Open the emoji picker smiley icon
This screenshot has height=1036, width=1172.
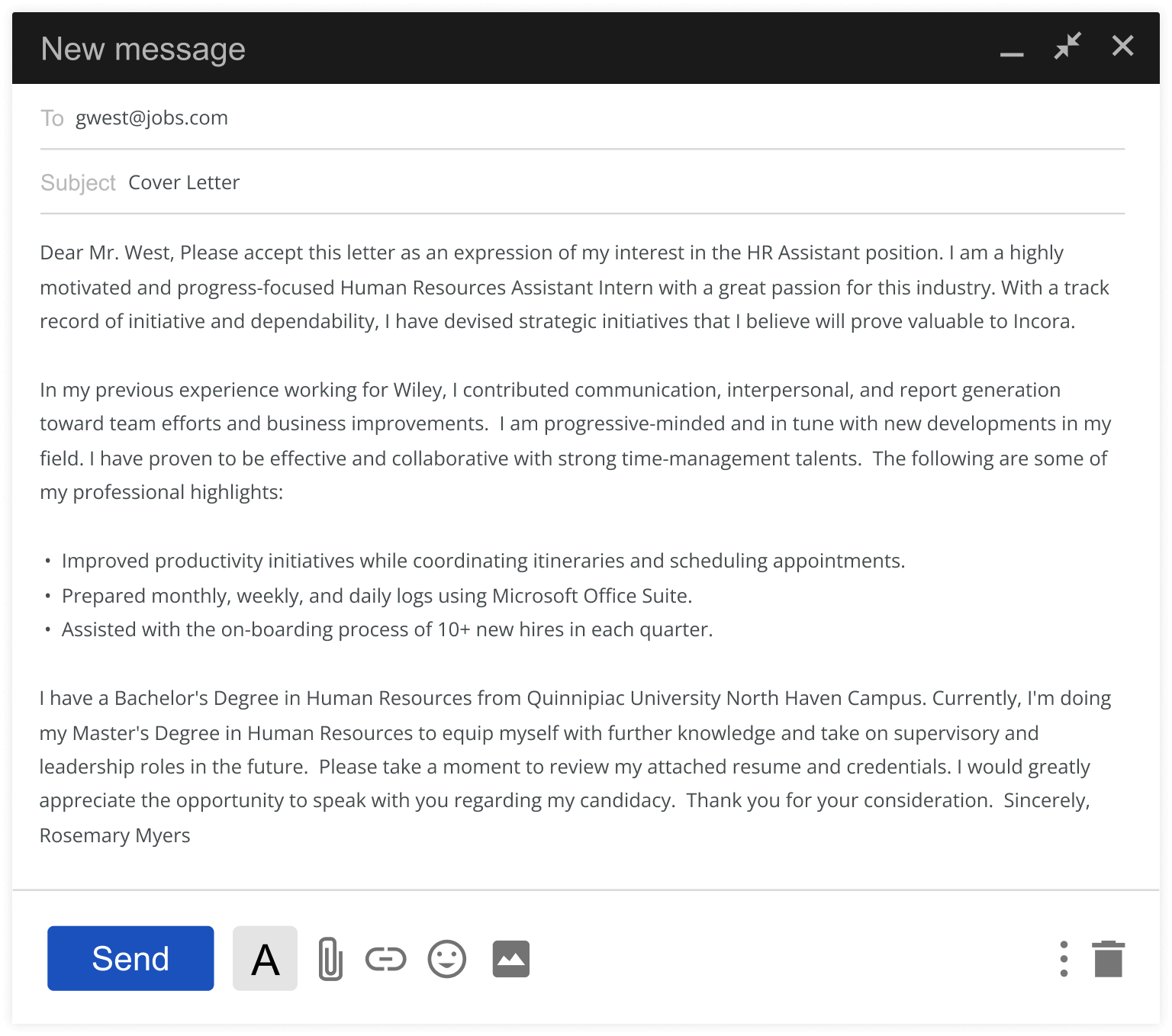[x=447, y=959]
